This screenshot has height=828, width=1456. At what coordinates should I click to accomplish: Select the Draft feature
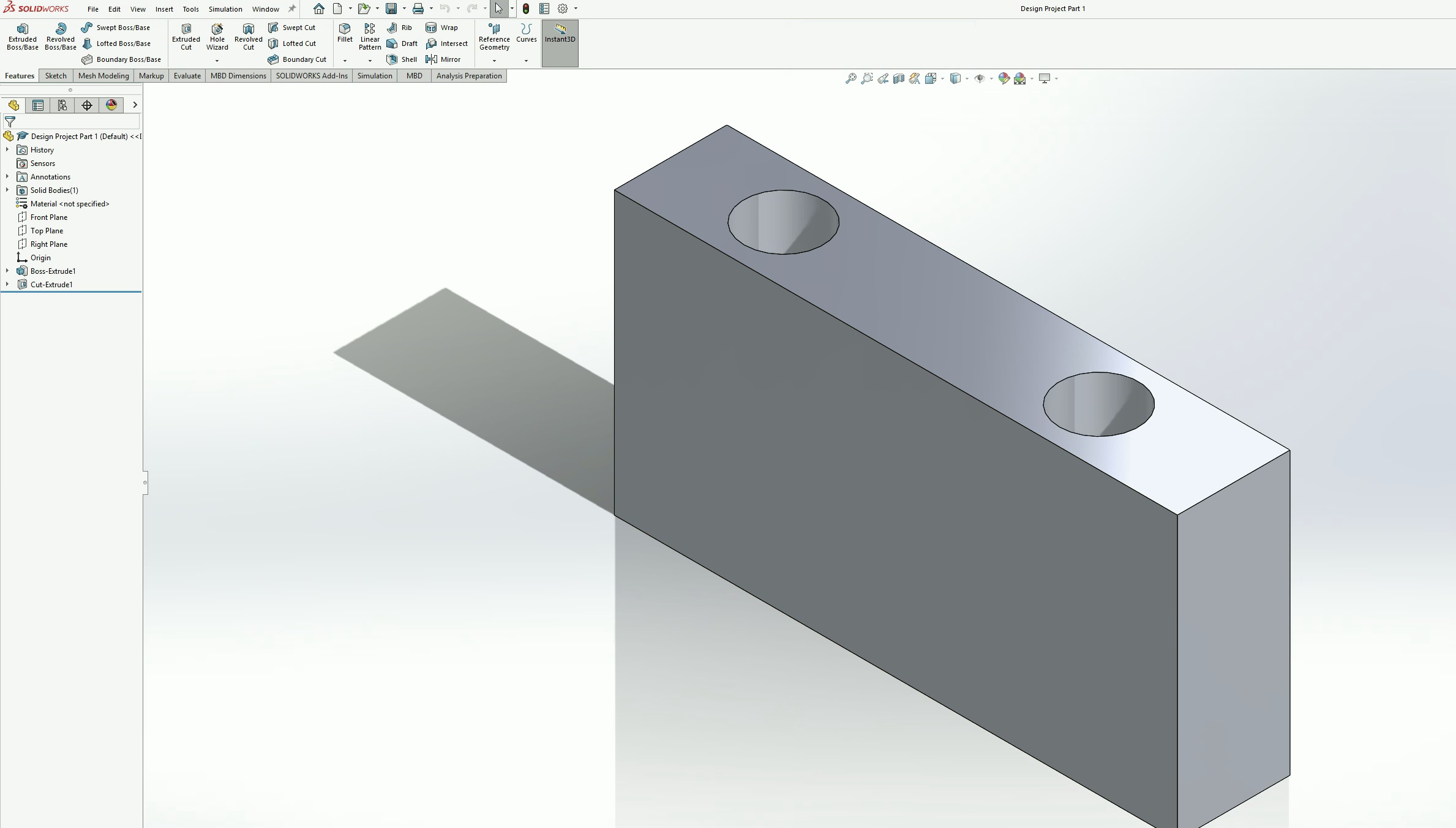coord(402,43)
